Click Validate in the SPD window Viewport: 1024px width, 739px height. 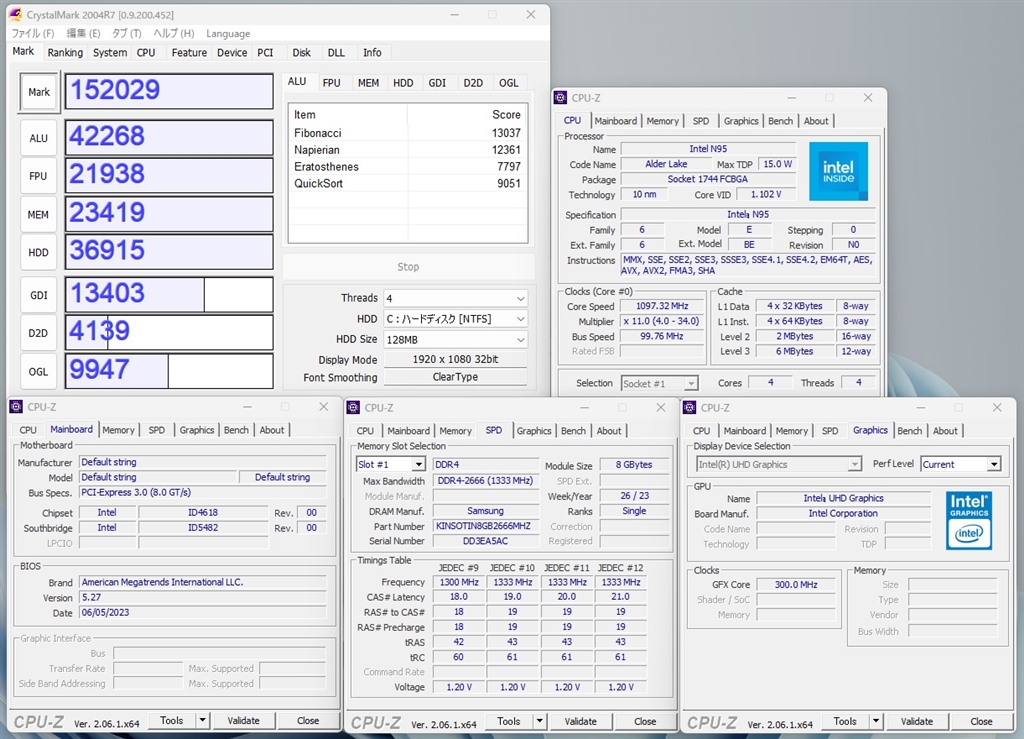(x=580, y=721)
